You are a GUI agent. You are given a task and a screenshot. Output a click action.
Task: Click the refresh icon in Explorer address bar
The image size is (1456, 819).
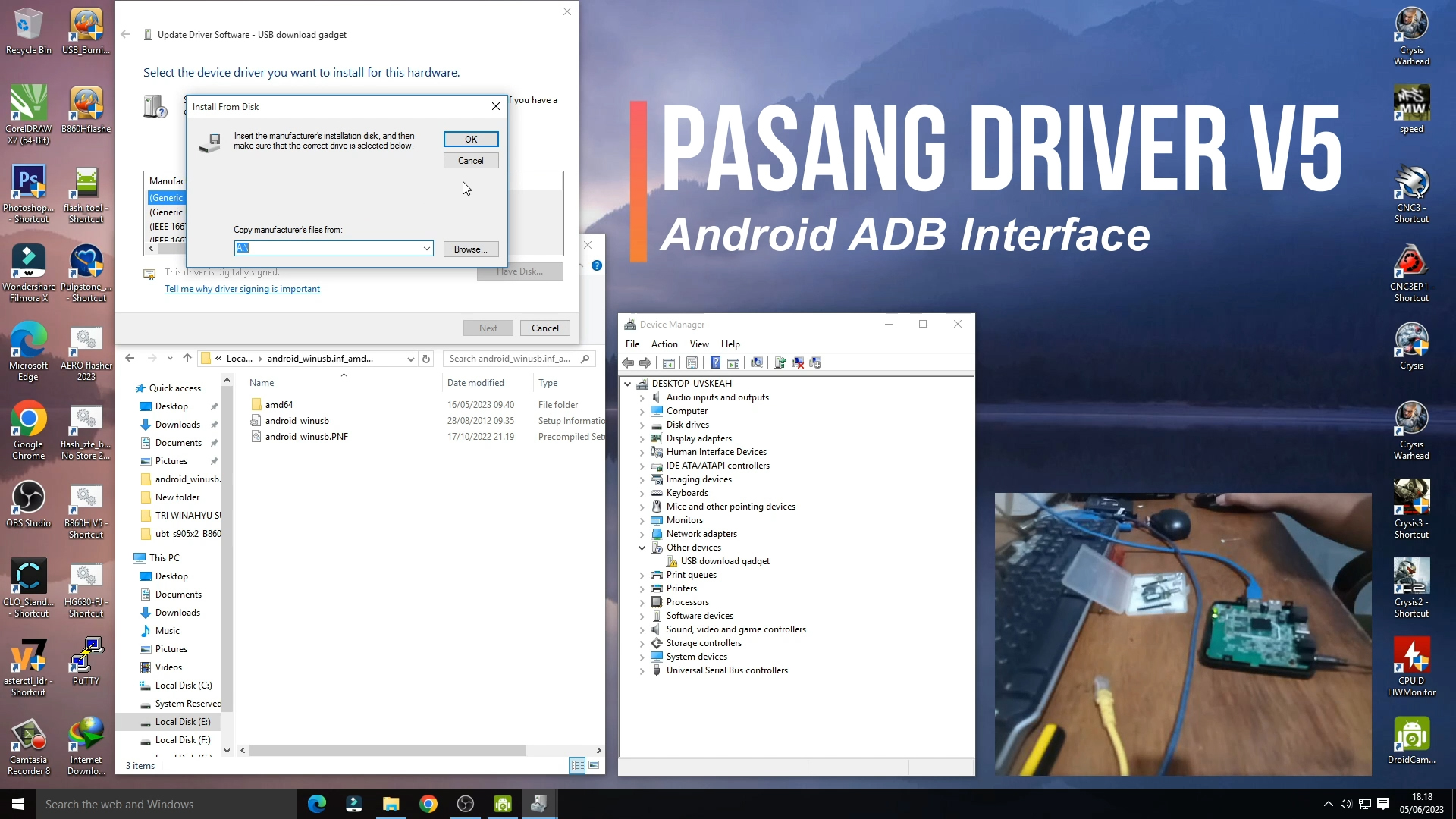(x=425, y=358)
